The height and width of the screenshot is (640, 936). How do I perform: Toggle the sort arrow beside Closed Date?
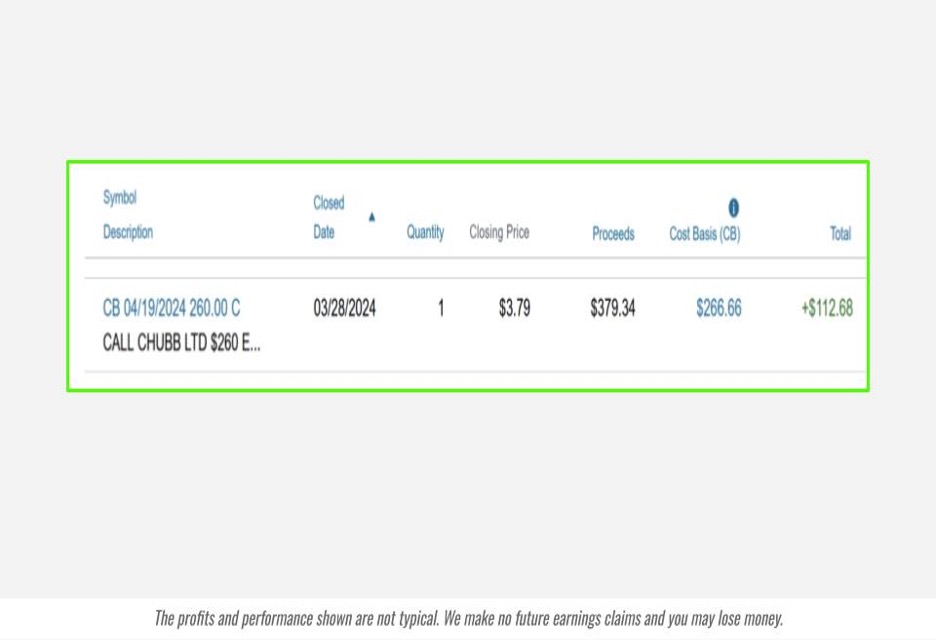pyautogui.click(x=372, y=217)
